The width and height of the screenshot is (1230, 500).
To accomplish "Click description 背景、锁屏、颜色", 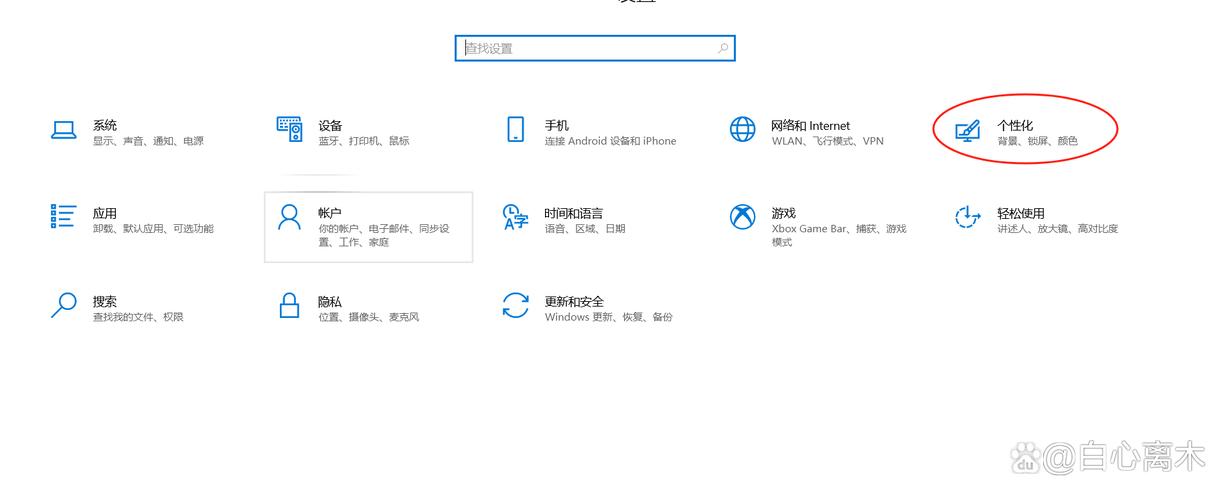I will [1037, 141].
